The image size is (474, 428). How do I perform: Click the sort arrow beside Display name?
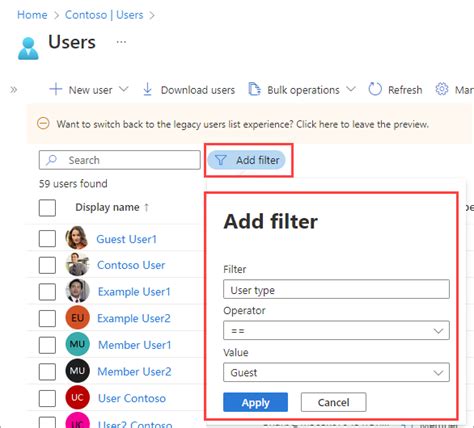pos(146,208)
